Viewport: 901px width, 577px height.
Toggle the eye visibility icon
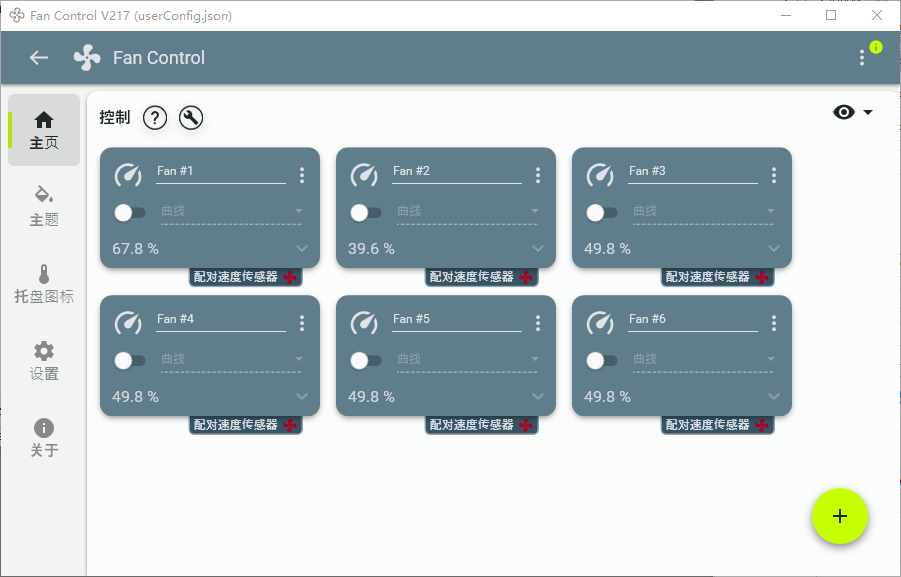(x=844, y=112)
